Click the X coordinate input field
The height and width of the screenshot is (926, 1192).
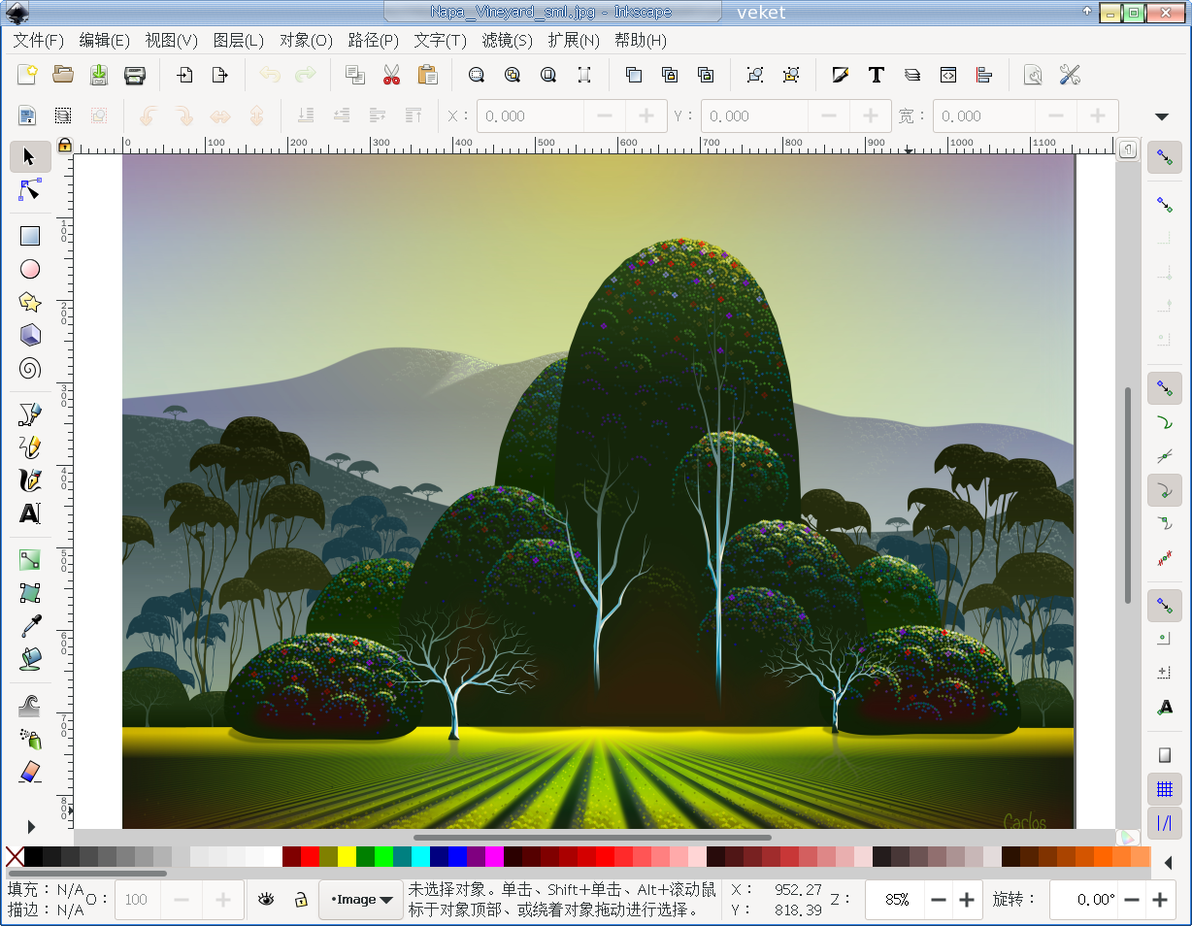coord(531,116)
